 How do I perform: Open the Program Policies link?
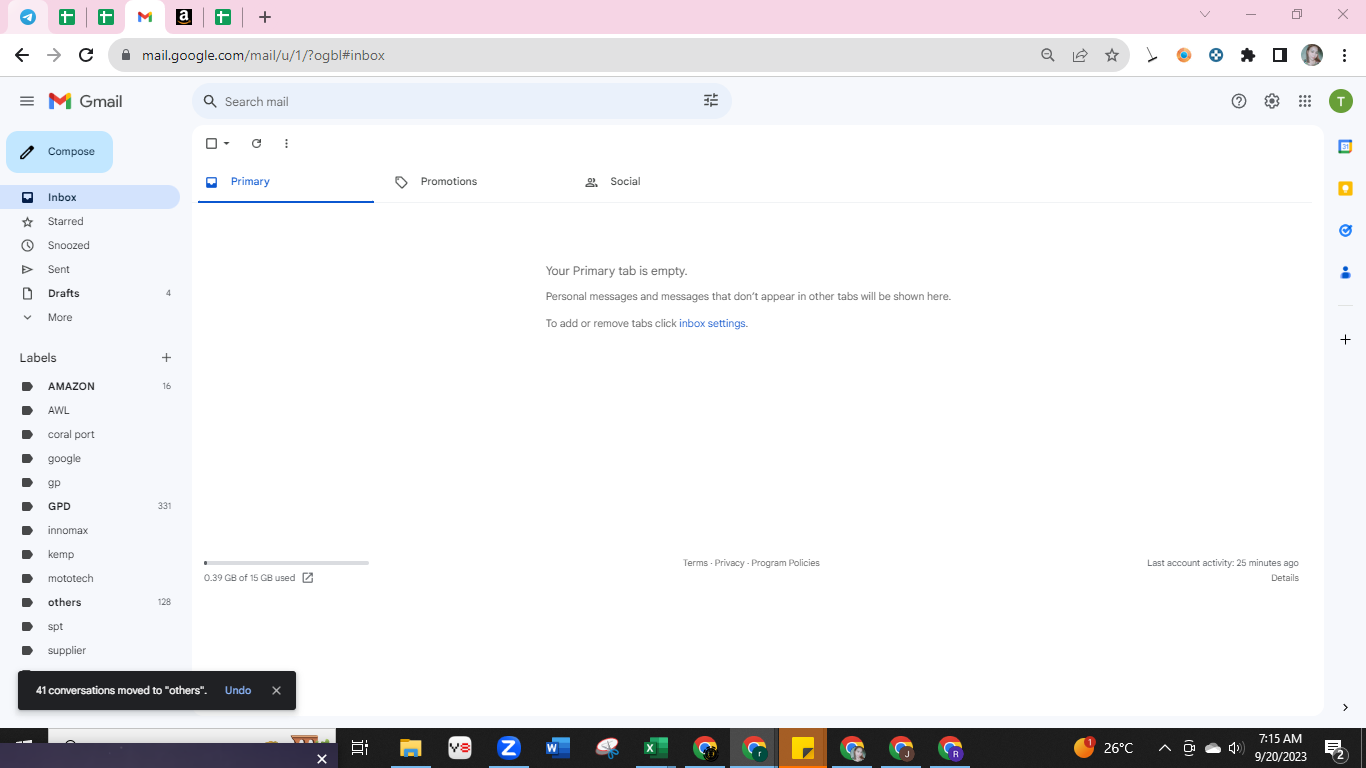(x=785, y=563)
